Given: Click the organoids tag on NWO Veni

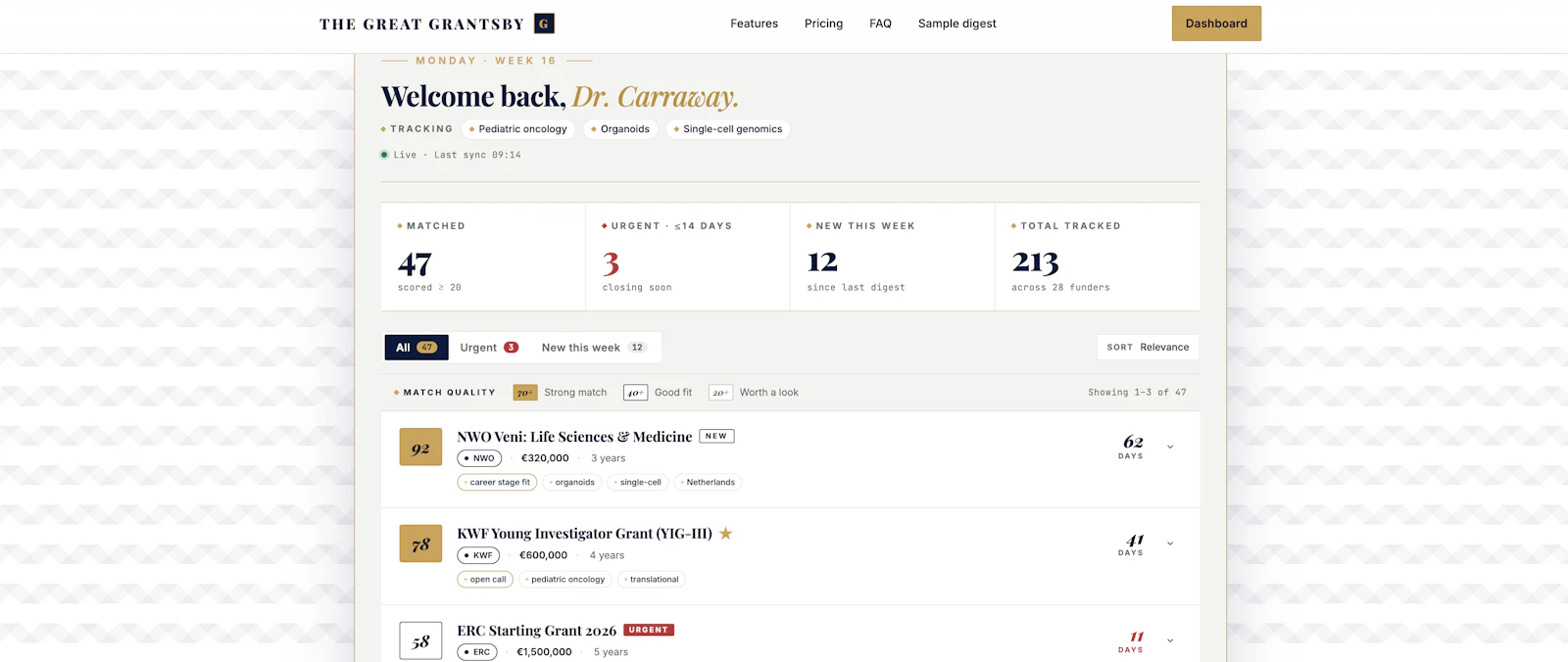Looking at the screenshot, I should [572, 482].
